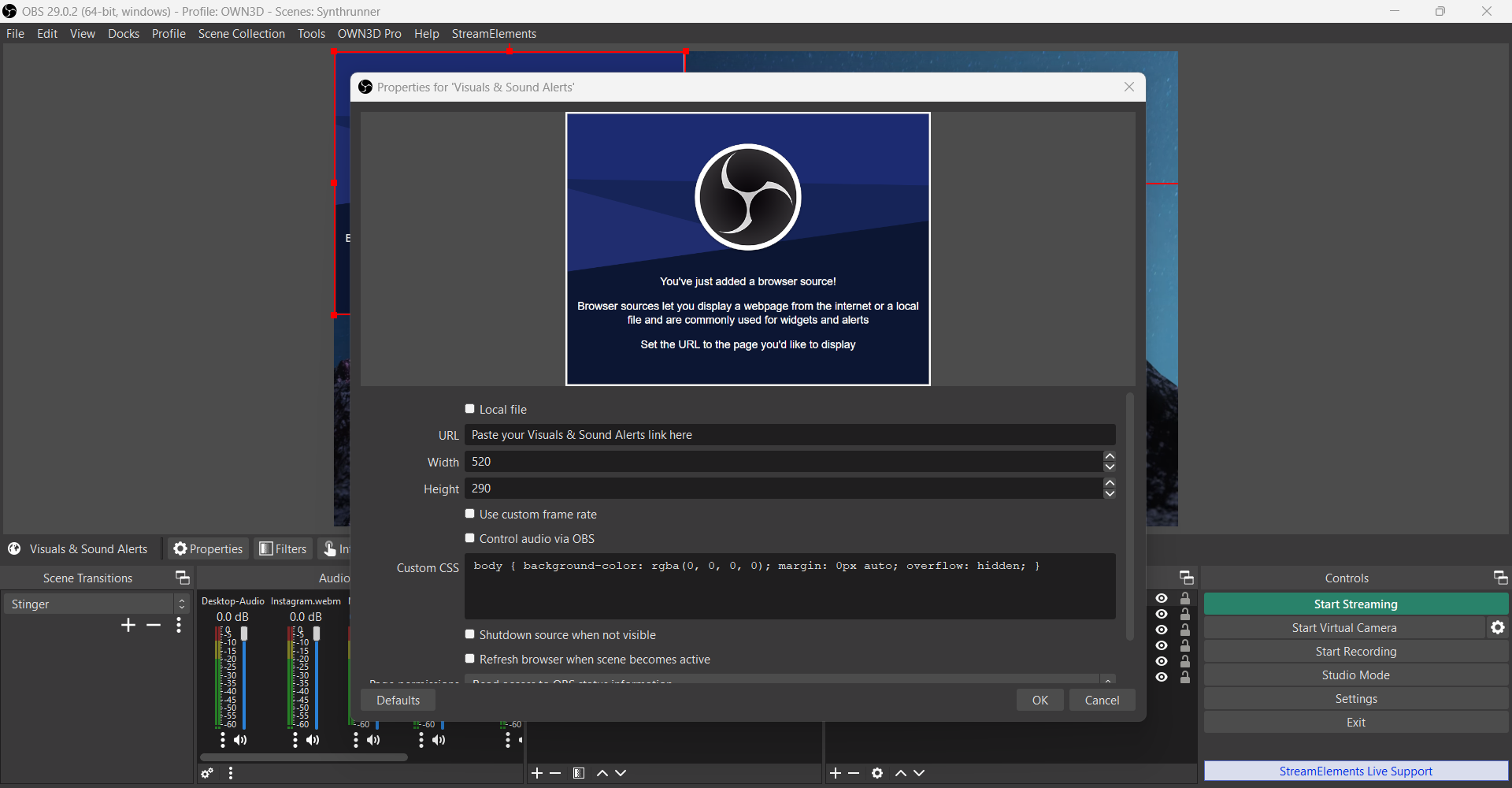The width and height of the screenshot is (1512, 788).
Task: Add a new scene transition with plus icon
Action: coord(128,625)
